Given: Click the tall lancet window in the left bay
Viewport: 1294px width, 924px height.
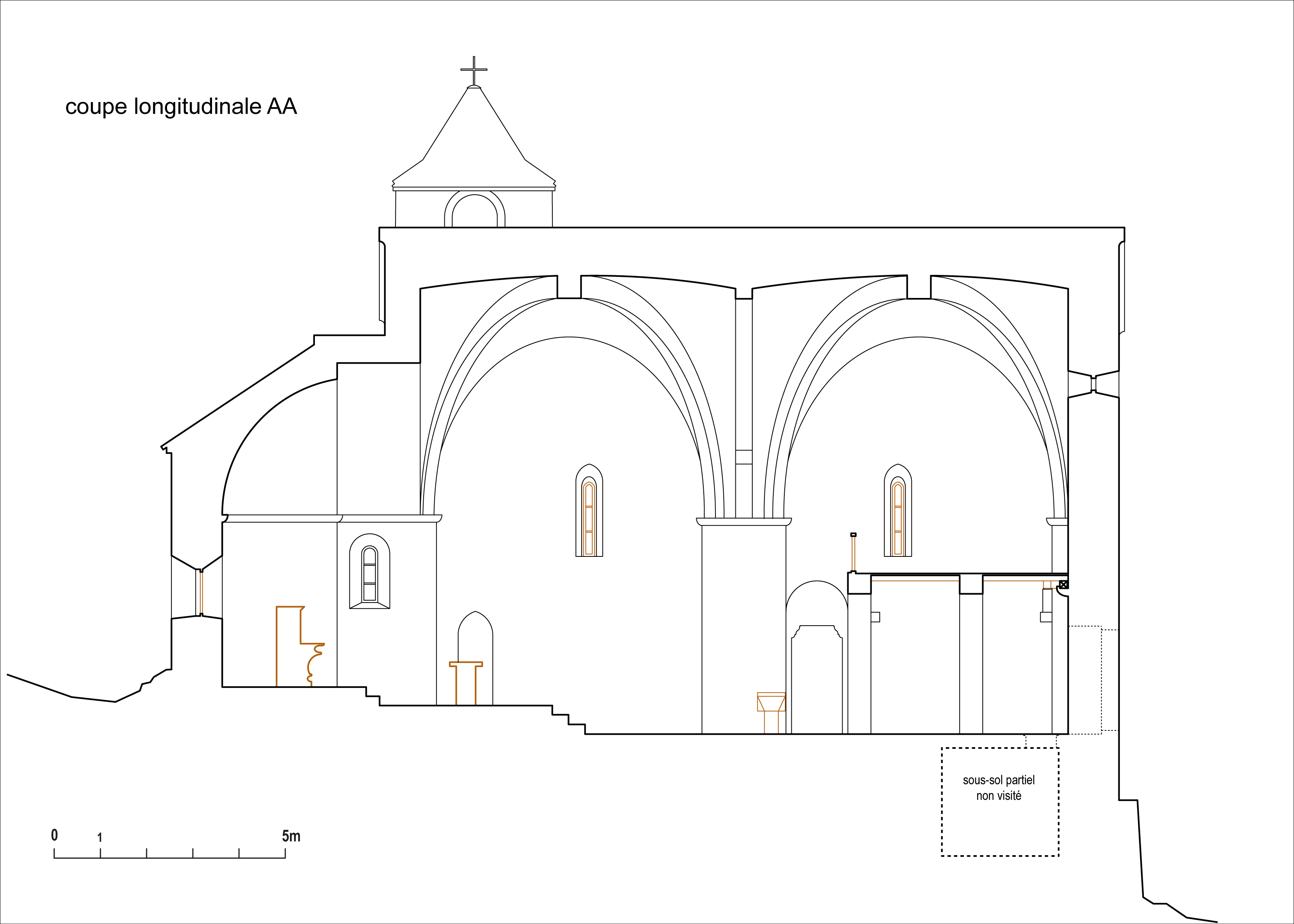Looking at the screenshot, I should 589,510.
